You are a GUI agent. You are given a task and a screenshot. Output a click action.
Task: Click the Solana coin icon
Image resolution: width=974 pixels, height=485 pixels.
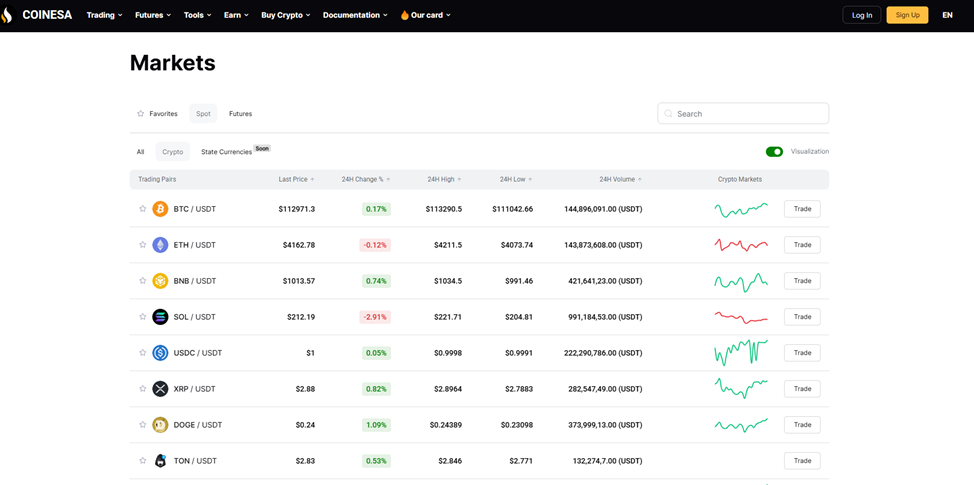pyautogui.click(x=160, y=317)
